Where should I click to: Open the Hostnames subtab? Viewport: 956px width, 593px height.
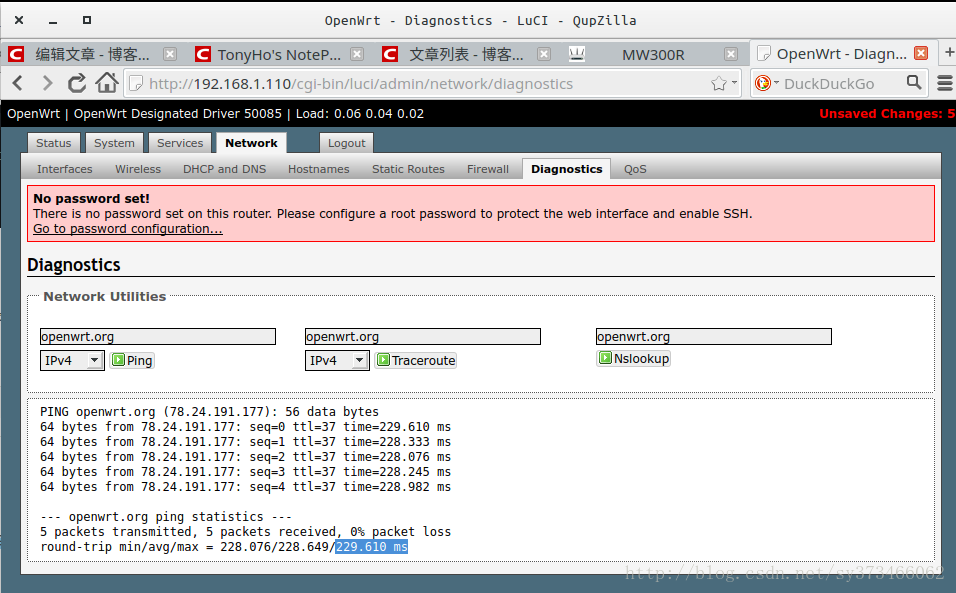319,169
